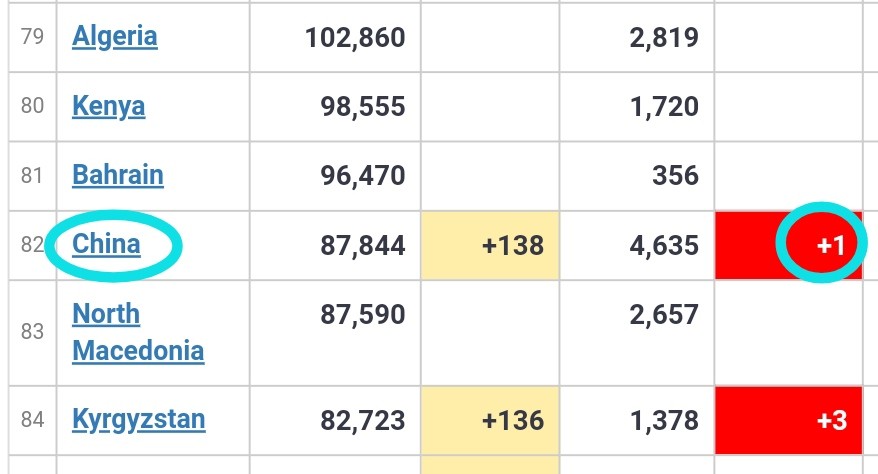This screenshot has width=878, height=474.
Task: Select China's +138 new cases cell
Action: (x=490, y=245)
